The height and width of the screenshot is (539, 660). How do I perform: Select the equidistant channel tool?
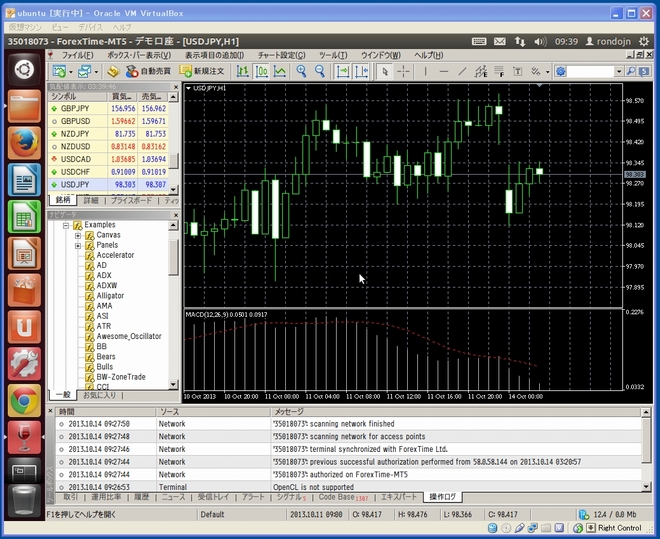[481, 72]
